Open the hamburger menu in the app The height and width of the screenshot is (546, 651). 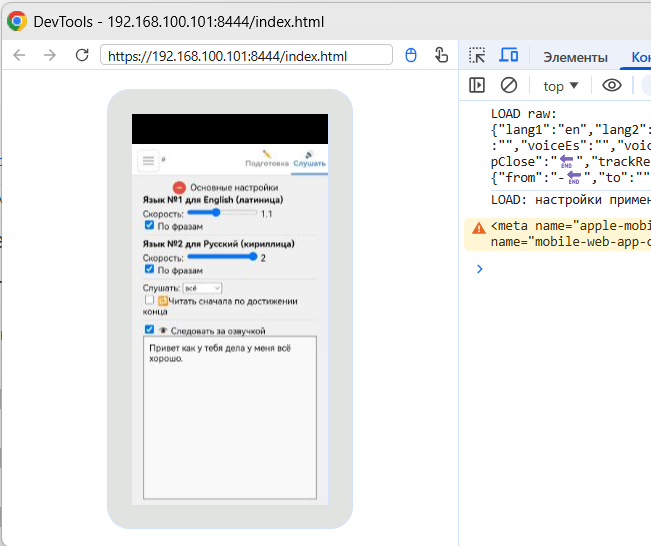click(x=148, y=159)
